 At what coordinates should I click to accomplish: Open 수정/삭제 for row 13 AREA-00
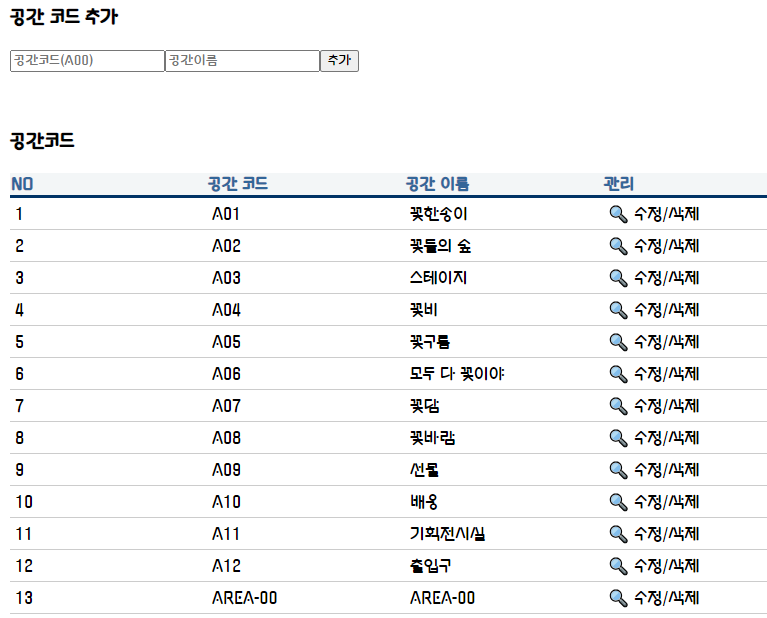coord(666,597)
